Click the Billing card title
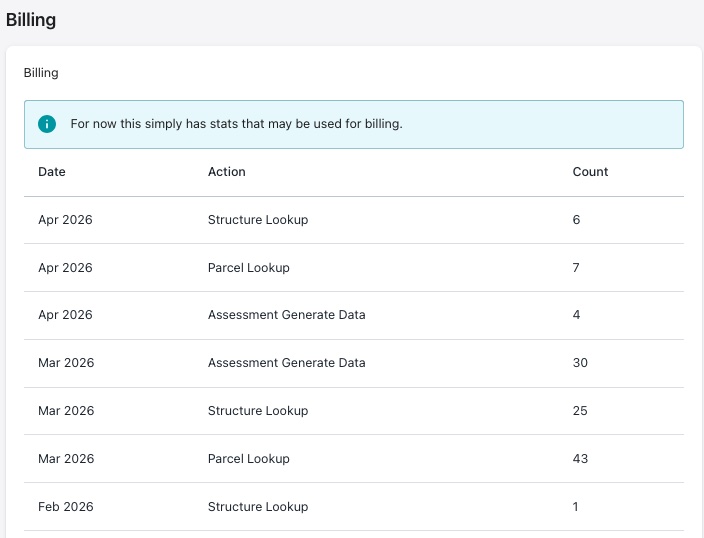 click(41, 73)
